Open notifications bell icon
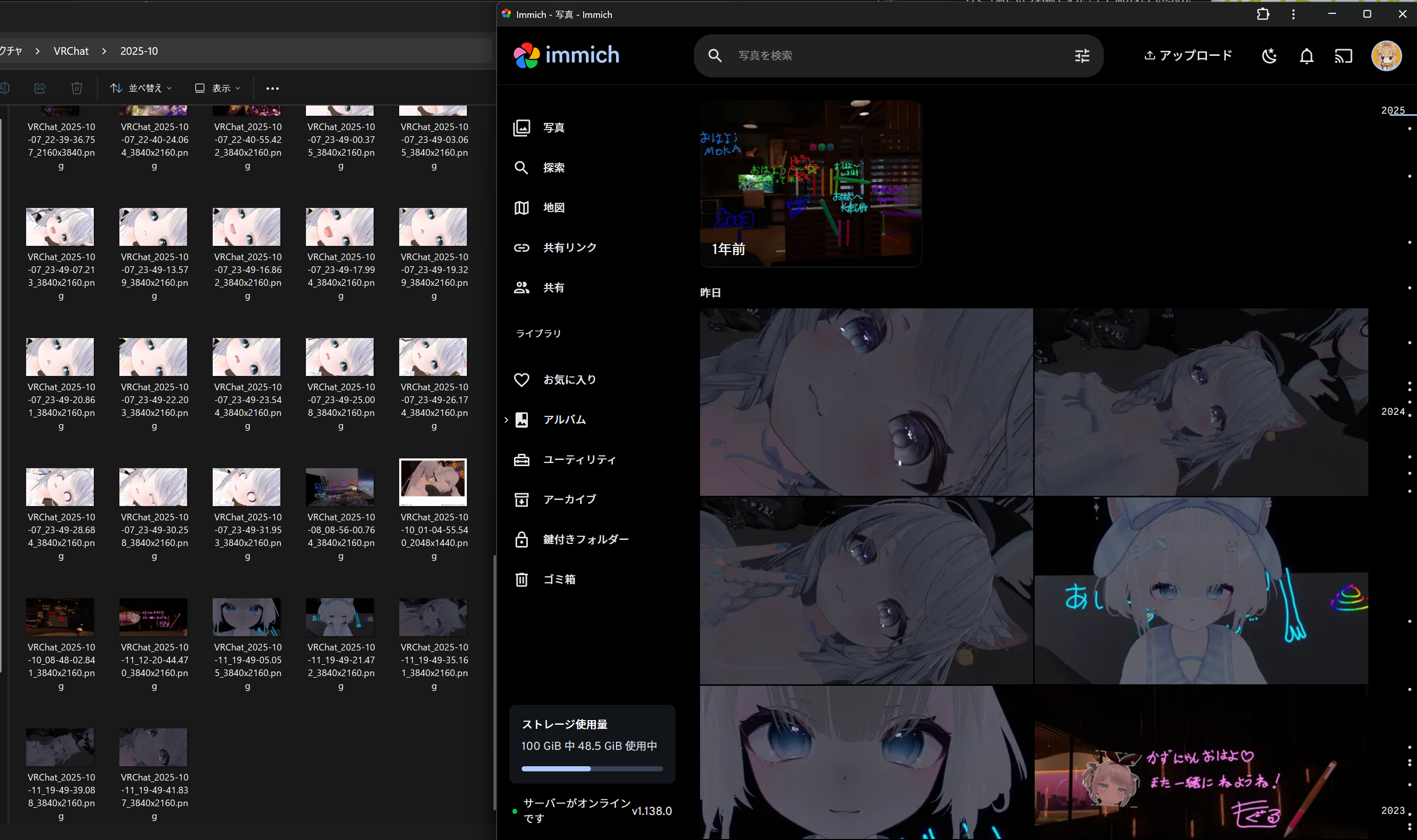 tap(1306, 55)
